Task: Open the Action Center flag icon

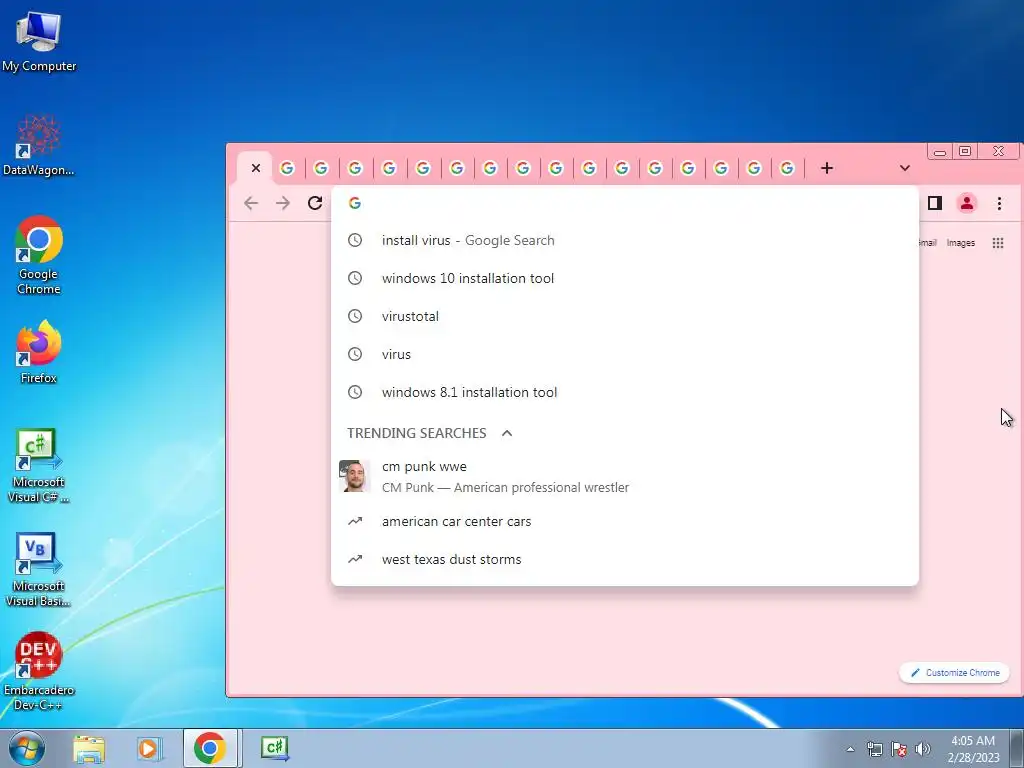Action: 899,749
